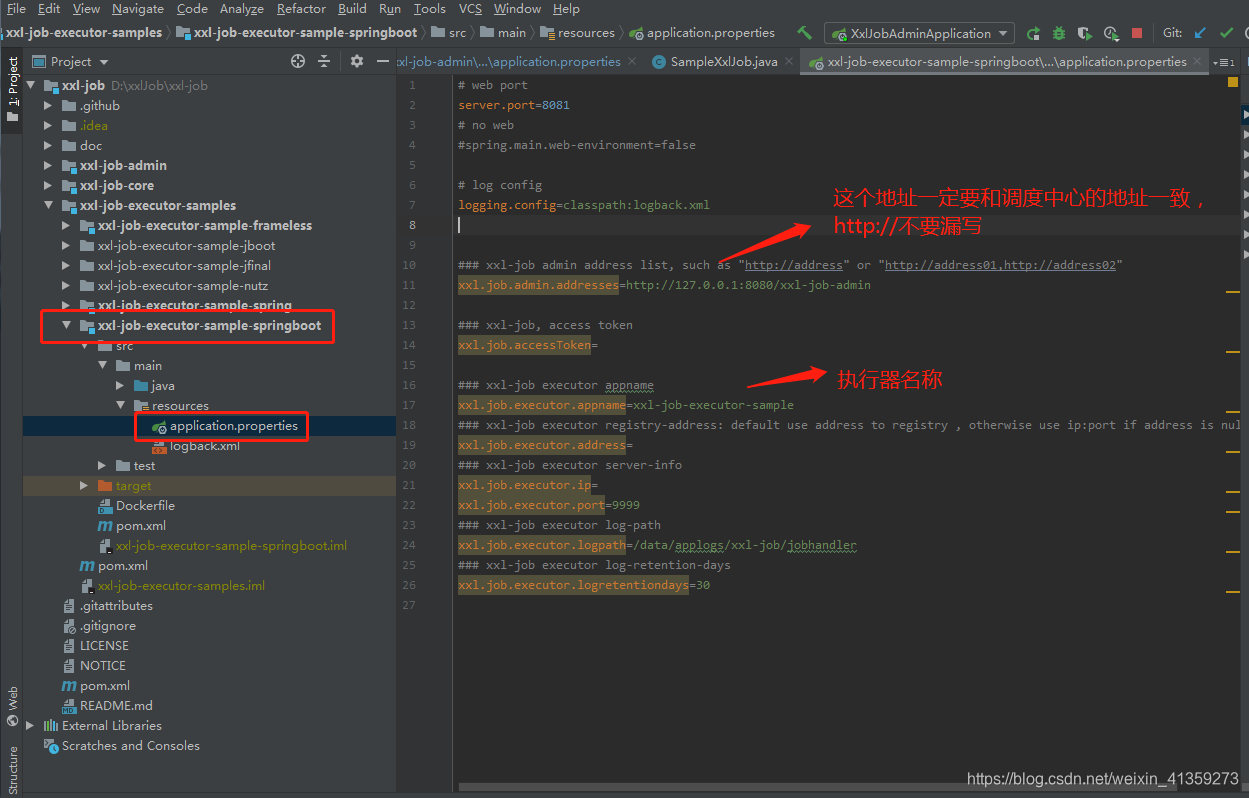This screenshot has width=1249, height=798.
Task: Expand the xxl-job-core module arrow
Action: 48,185
